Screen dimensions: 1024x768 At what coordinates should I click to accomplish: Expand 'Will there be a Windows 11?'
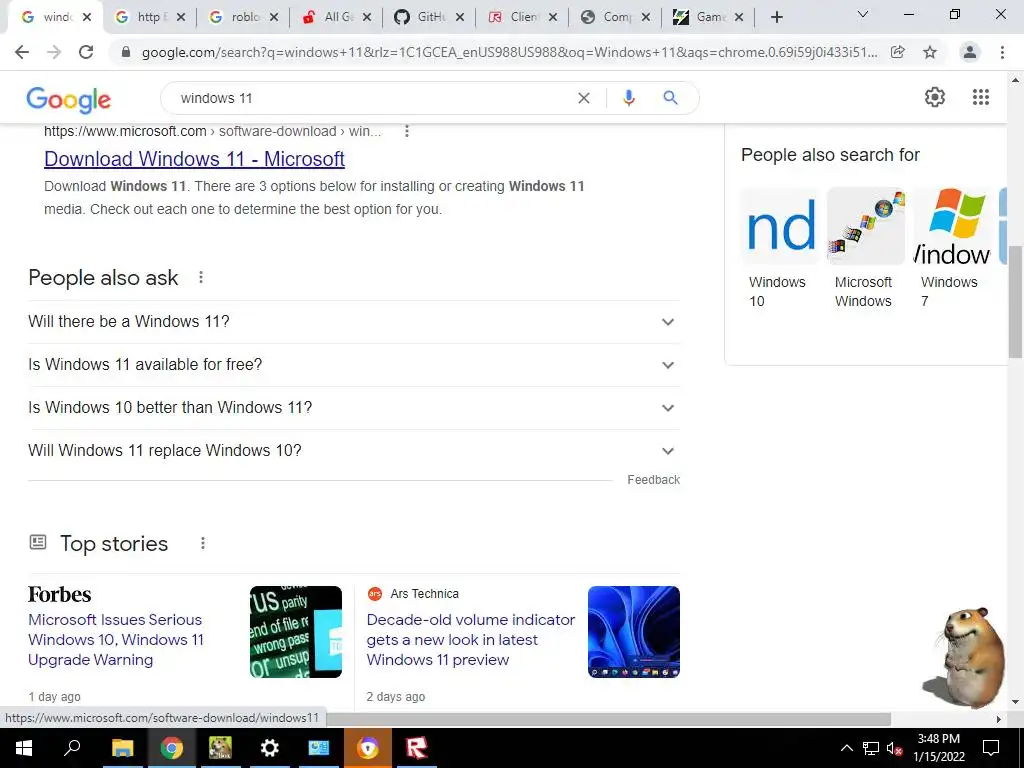(354, 322)
